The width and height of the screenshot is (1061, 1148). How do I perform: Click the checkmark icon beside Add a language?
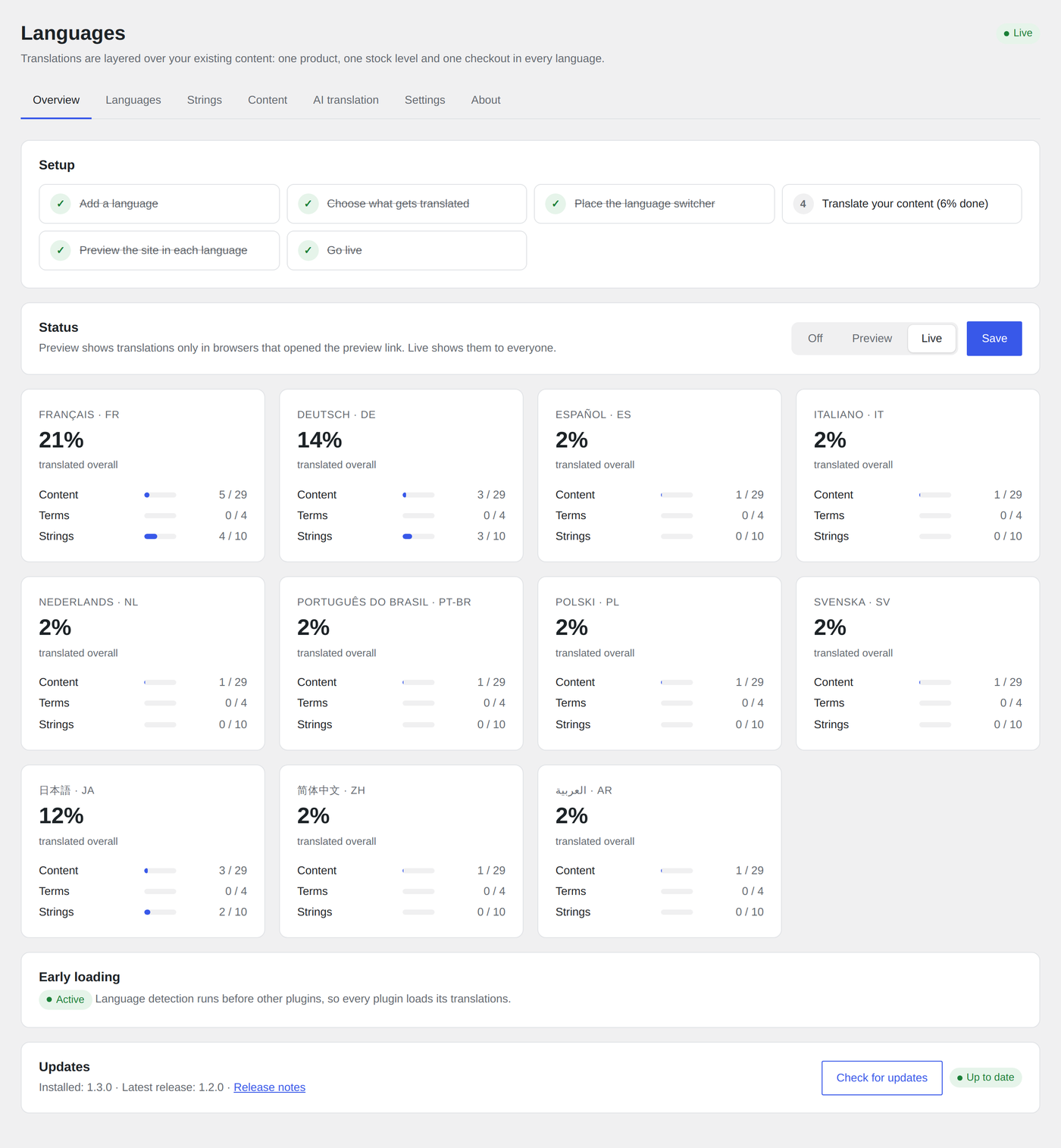pos(61,204)
